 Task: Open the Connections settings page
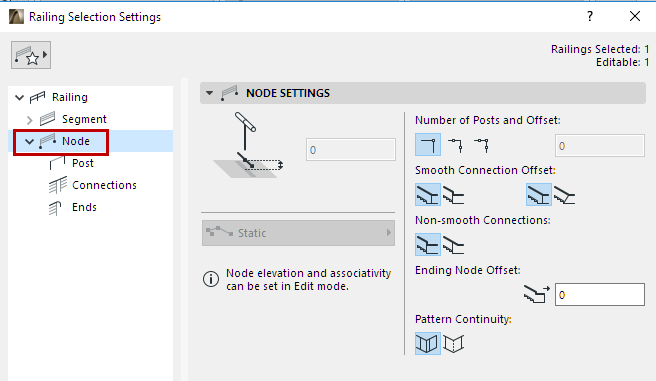[104, 185]
